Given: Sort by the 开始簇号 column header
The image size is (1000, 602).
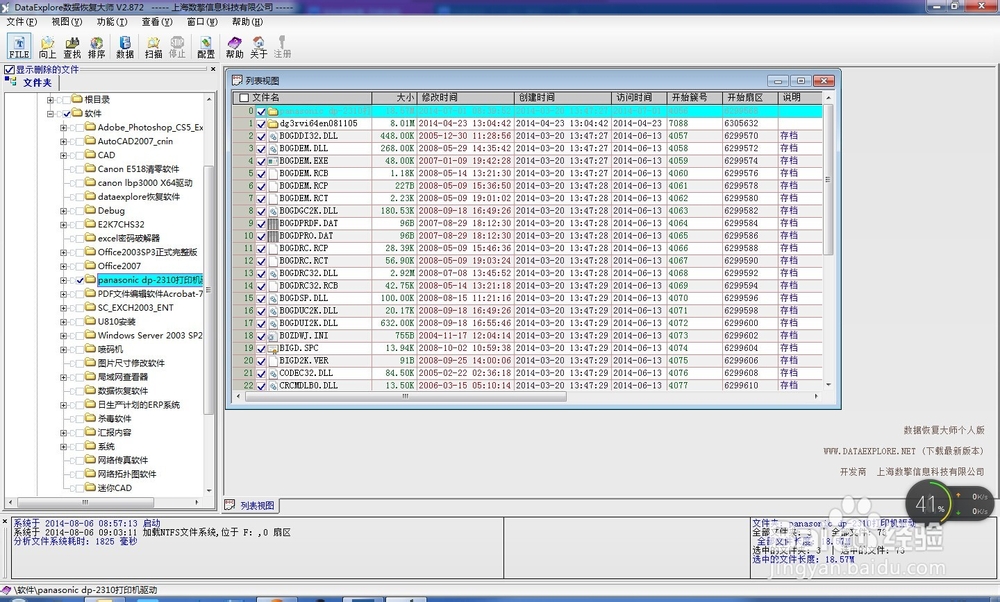Looking at the screenshot, I should tap(694, 98).
